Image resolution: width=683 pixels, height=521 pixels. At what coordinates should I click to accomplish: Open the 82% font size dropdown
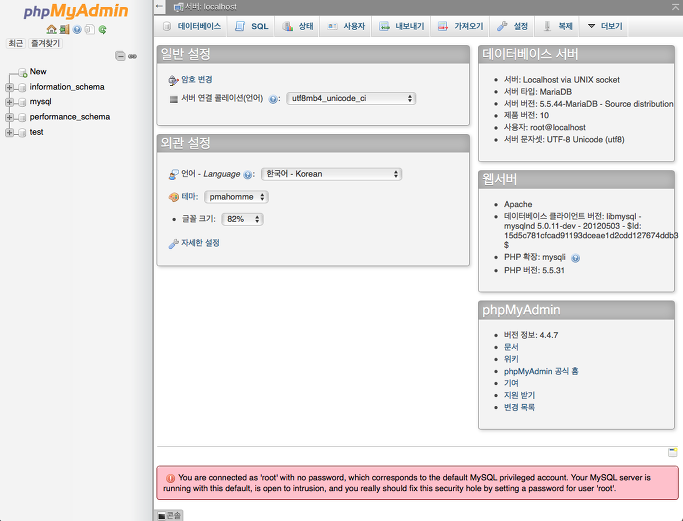(x=242, y=219)
